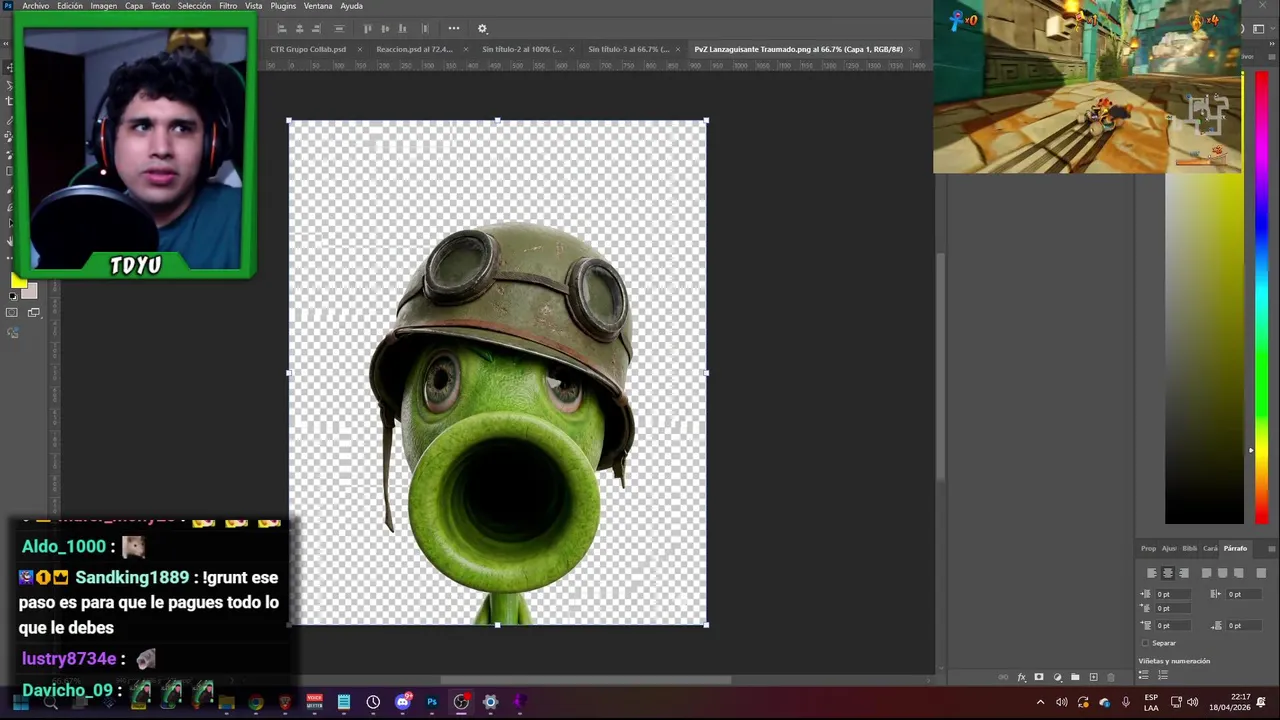Click align bottom edges icon in options bar

tap(402, 28)
